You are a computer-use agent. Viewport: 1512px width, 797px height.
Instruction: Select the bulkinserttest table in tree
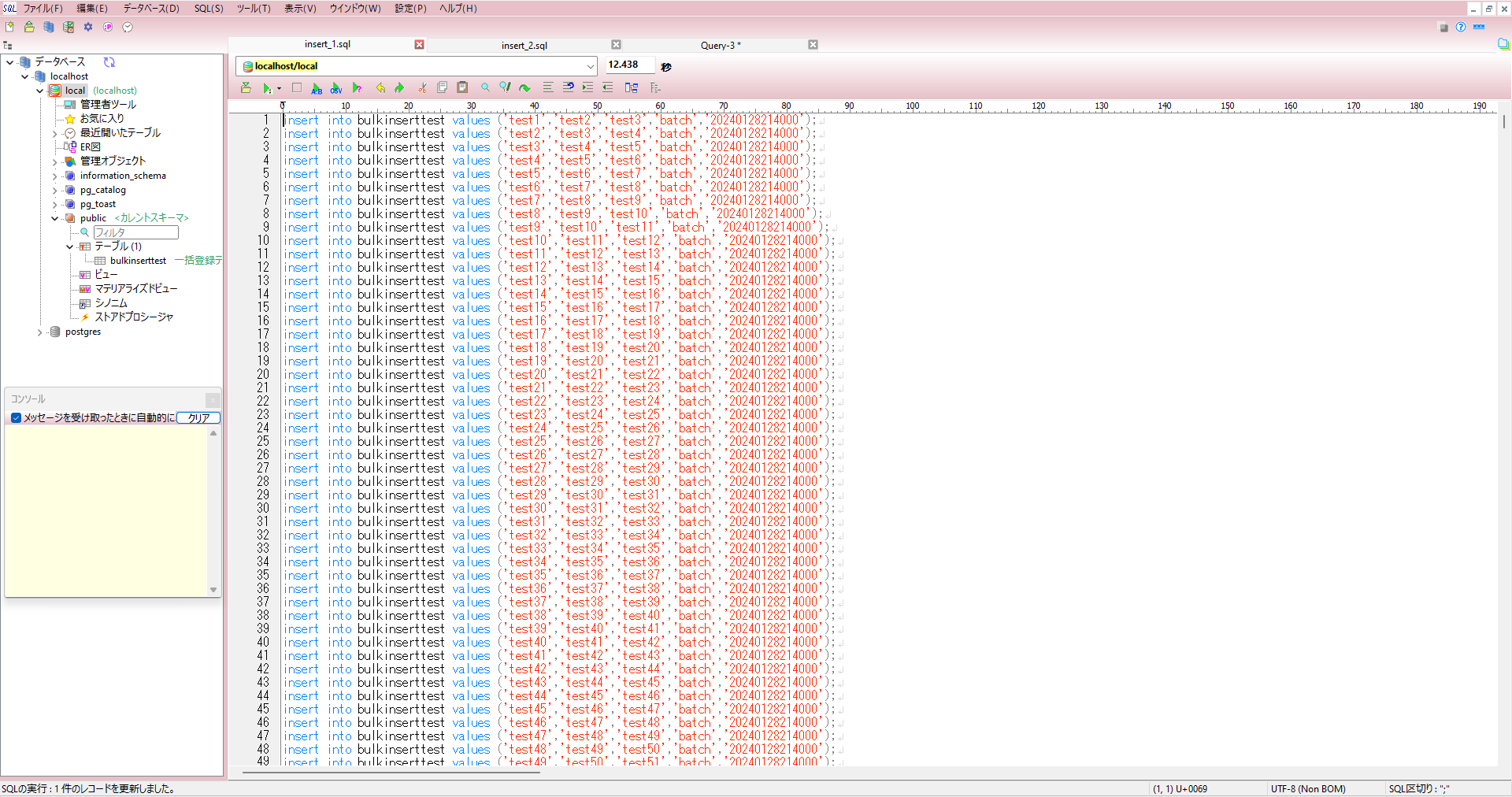pos(138,261)
